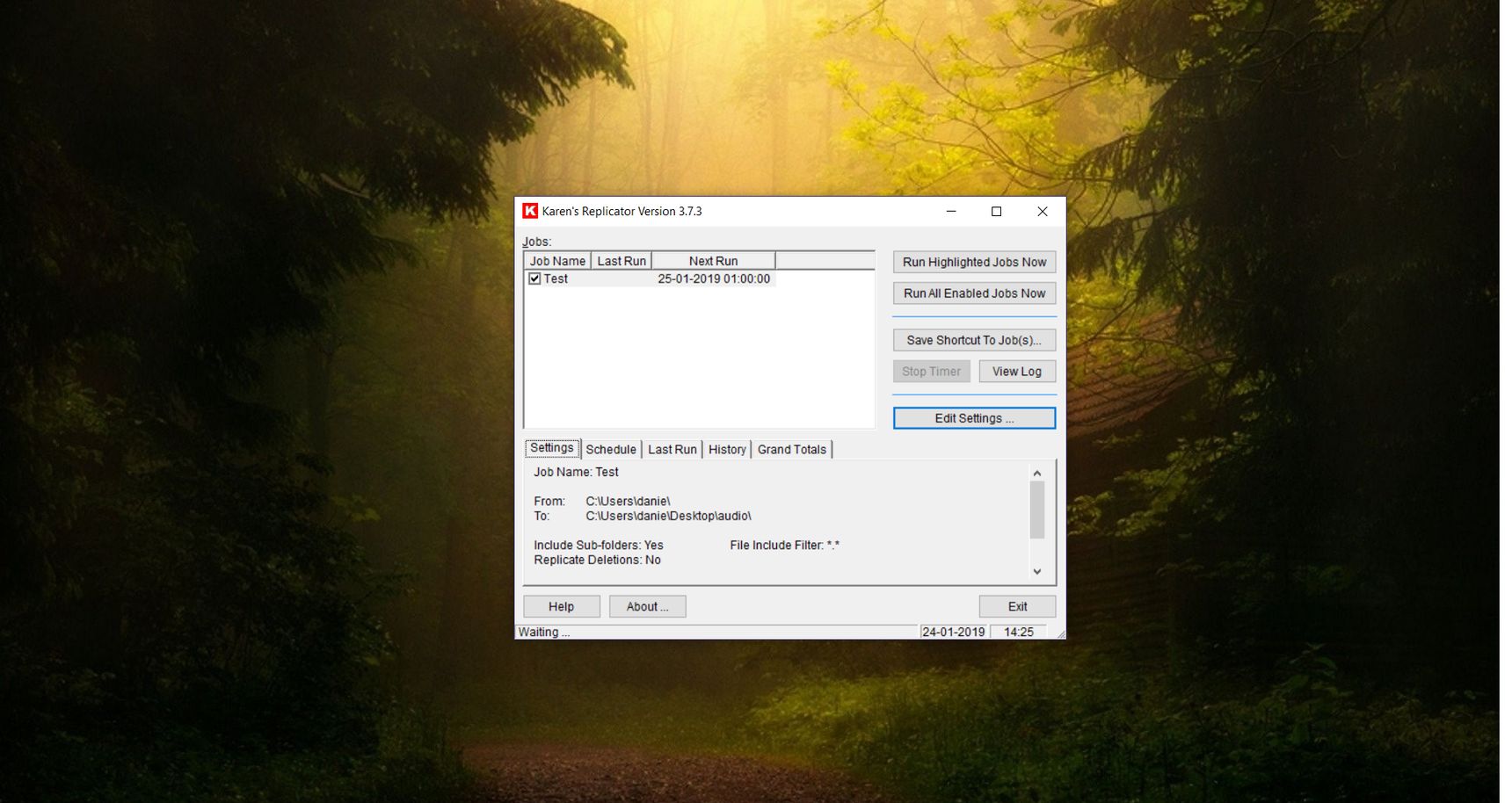Click the Job Name: Test details line

576,473
